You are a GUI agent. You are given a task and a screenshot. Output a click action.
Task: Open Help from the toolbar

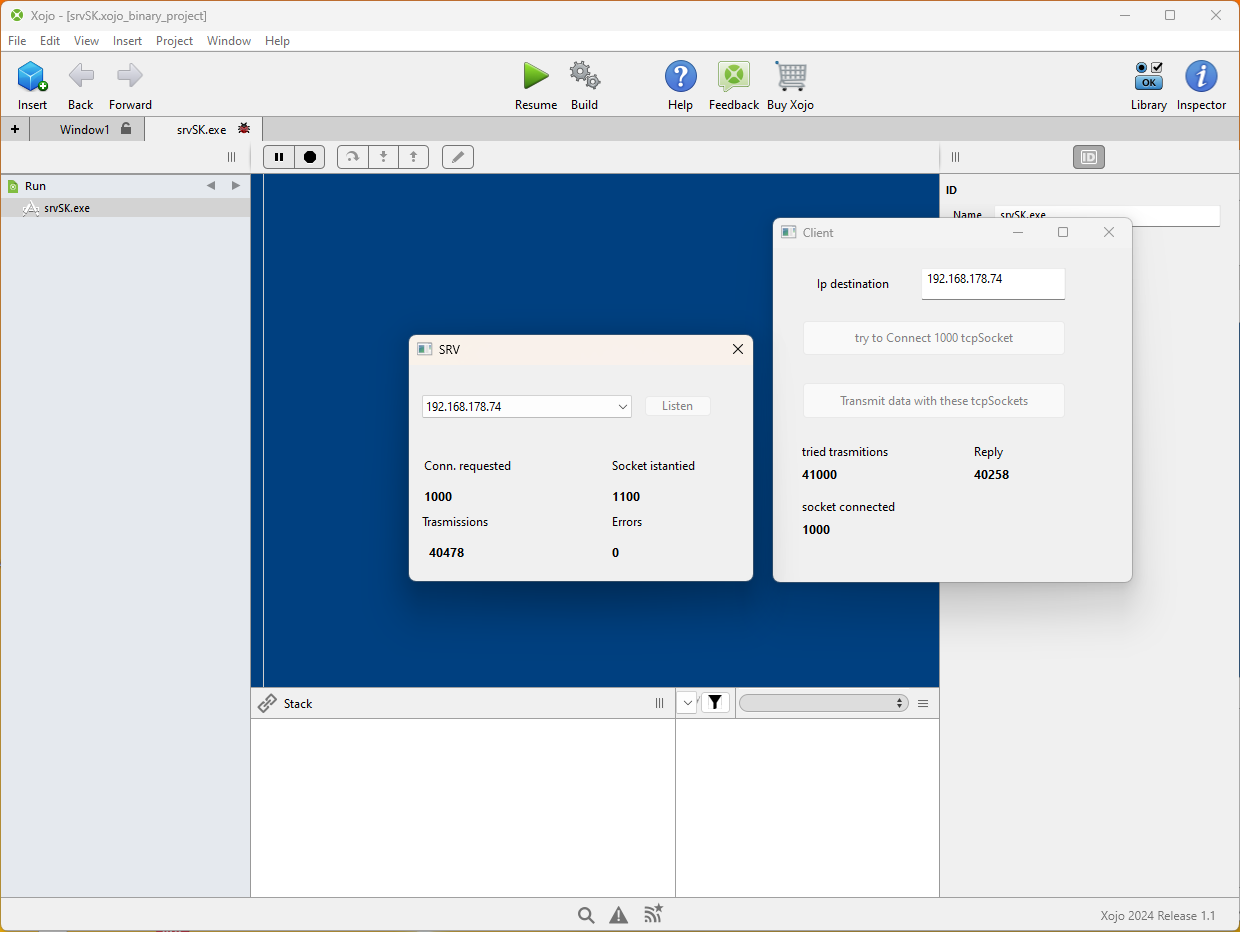pyautogui.click(x=681, y=76)
